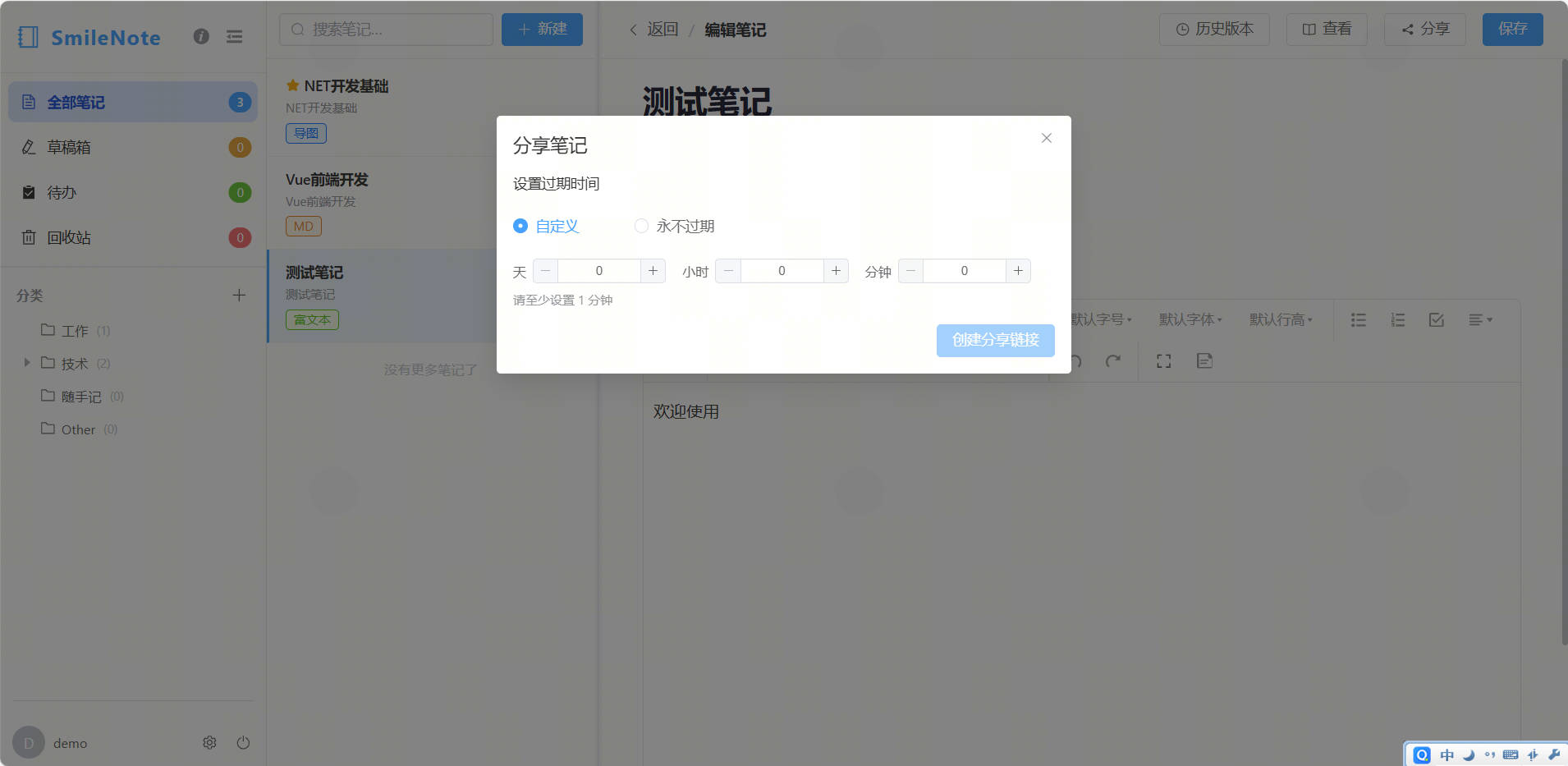Screen dimensions: 1568x766
Task: Open the 默认字体 font dropdown
Action: [1190, 319]
